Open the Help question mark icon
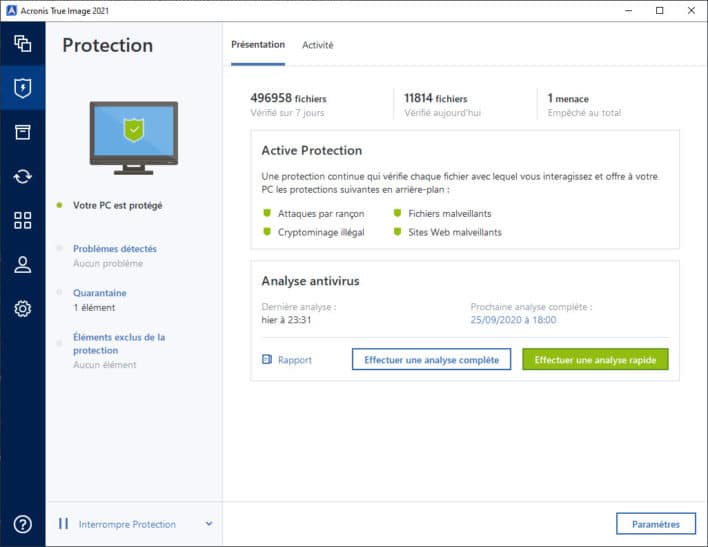This screenshot has width=708, height=547. [22, 524]
